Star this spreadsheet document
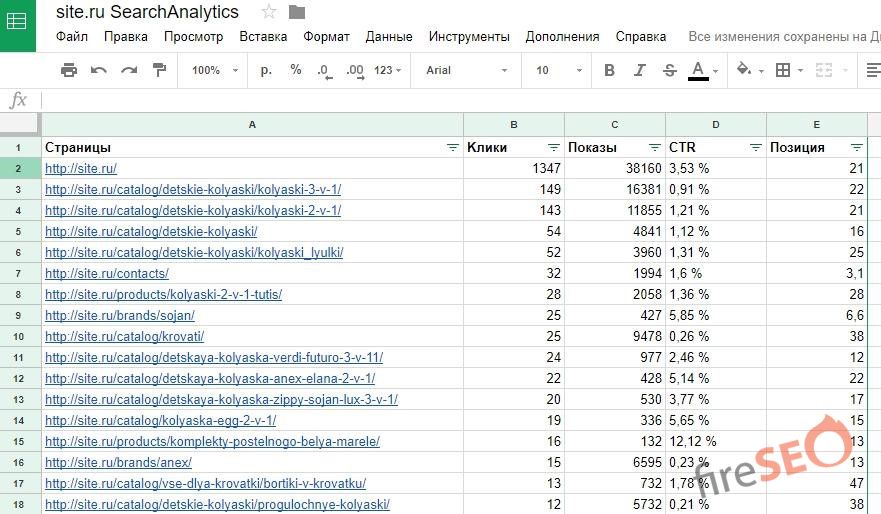 point(269,12)
